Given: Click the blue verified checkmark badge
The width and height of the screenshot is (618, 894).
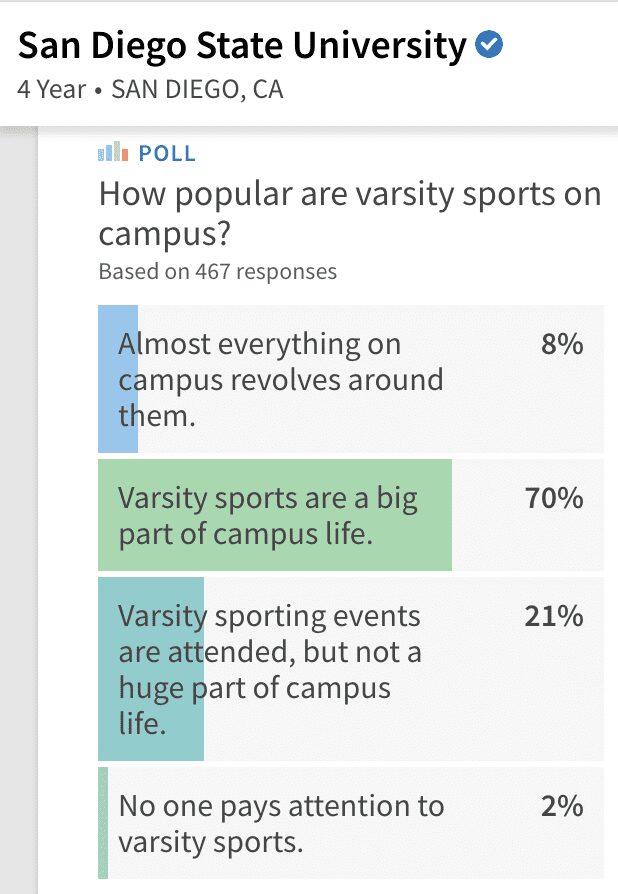Looking at the screenshot, I should 489,45.
